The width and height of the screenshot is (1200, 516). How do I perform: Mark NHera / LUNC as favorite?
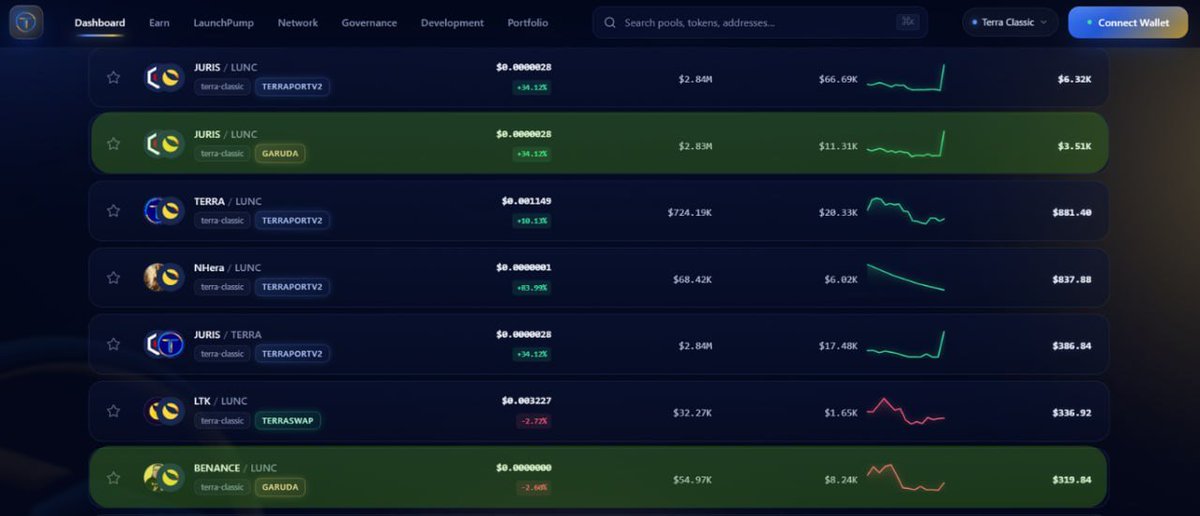113,277
